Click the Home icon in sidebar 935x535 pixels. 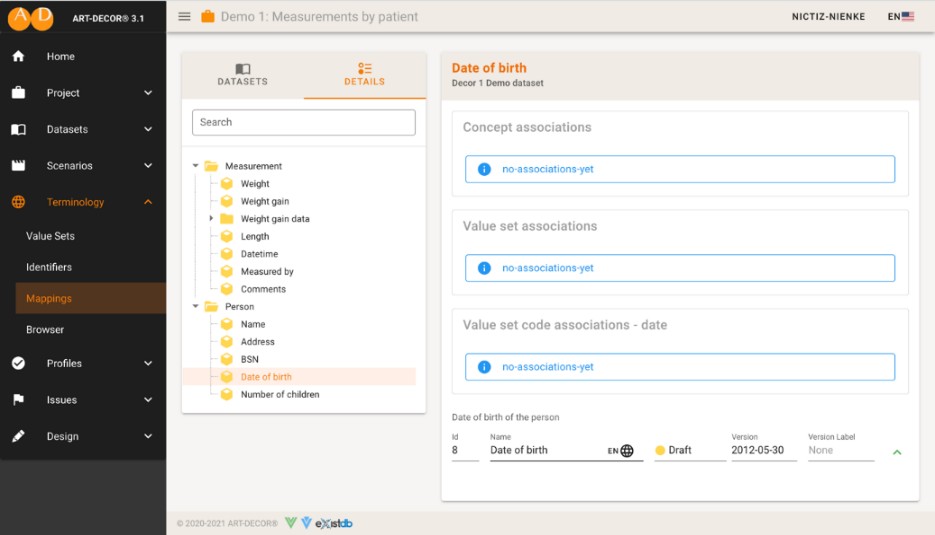[x=18, y=57]
